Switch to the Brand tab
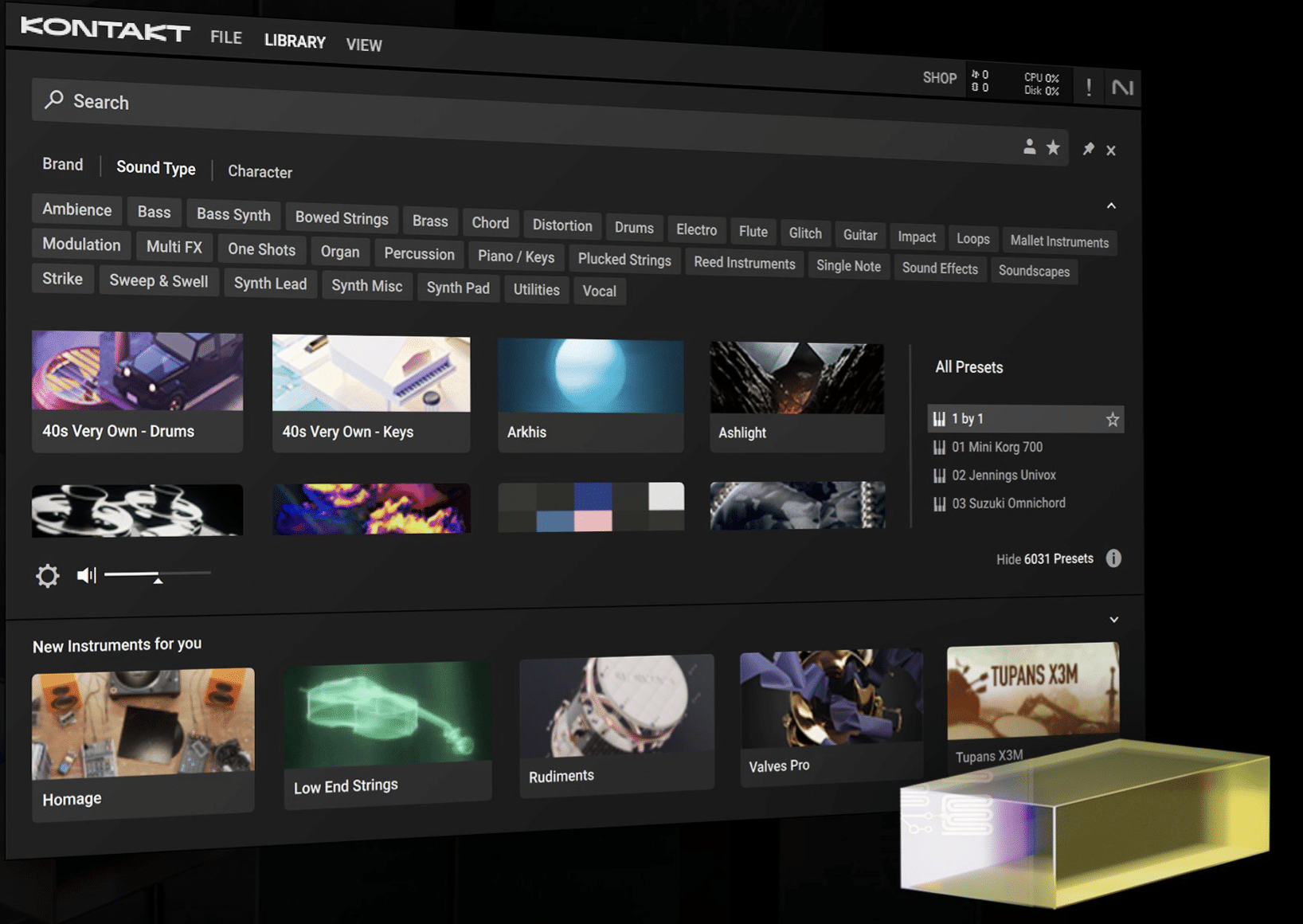The image size is (1303, 924). (x=62, y=164)
